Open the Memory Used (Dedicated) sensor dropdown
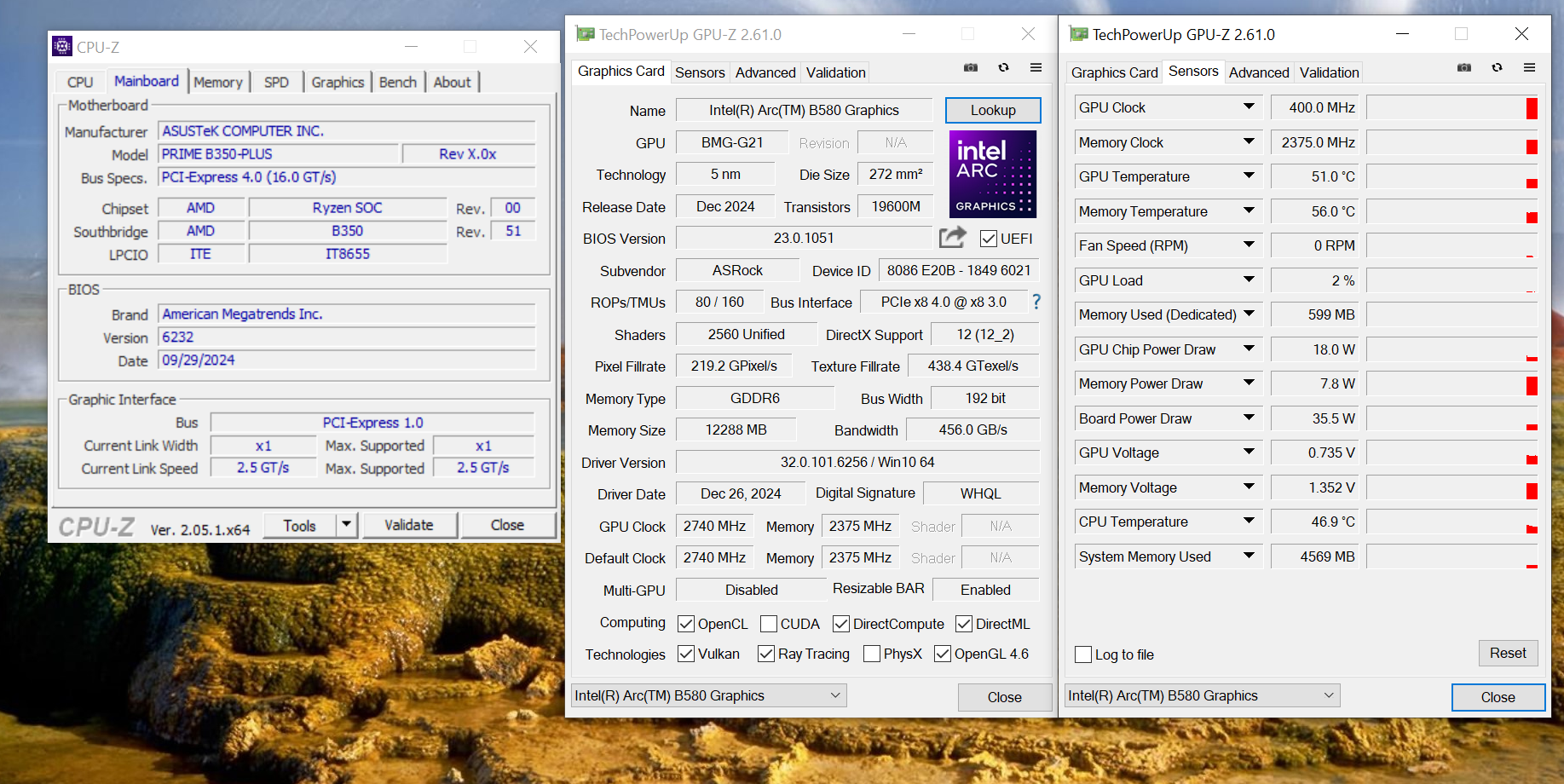This screenshot has height=784, width=1564. (1249, 314)
